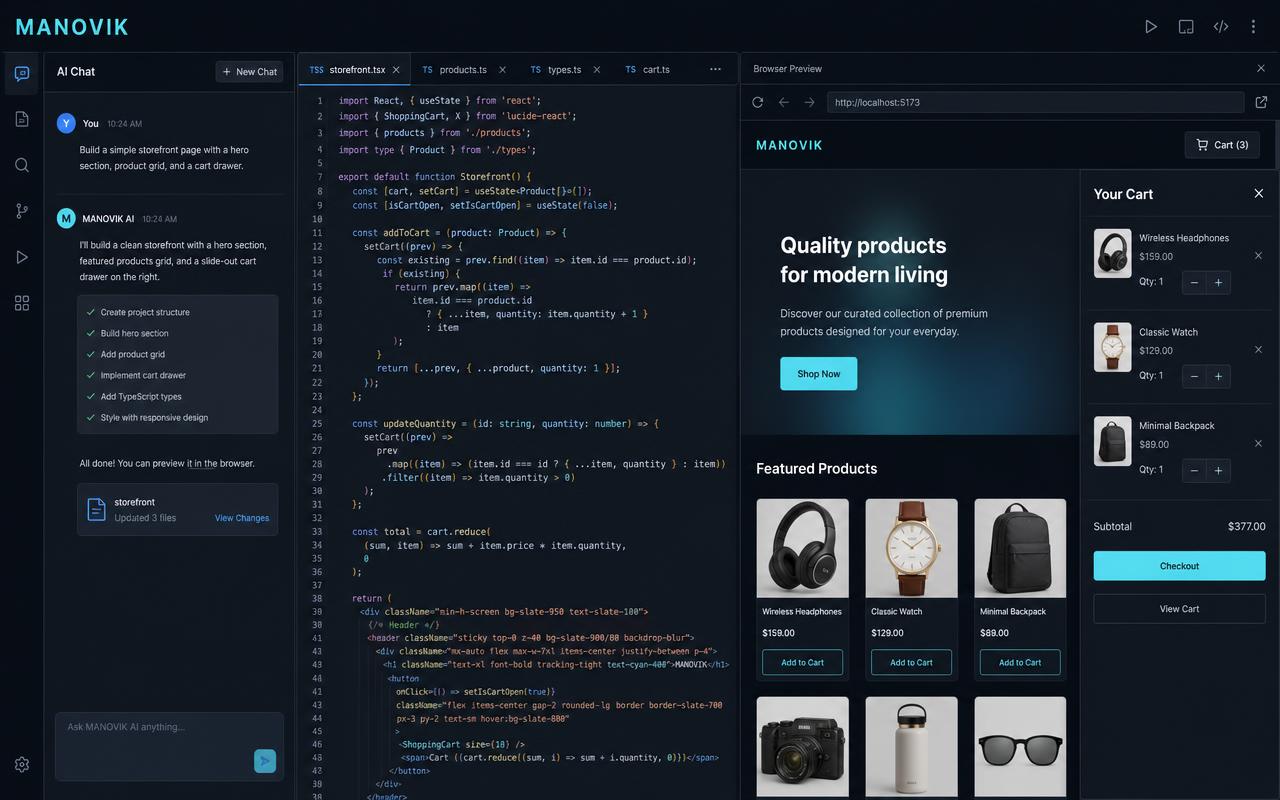Send the message to MANOVIK AI
Screen dimensions: 1280x800
coord(265,761)
